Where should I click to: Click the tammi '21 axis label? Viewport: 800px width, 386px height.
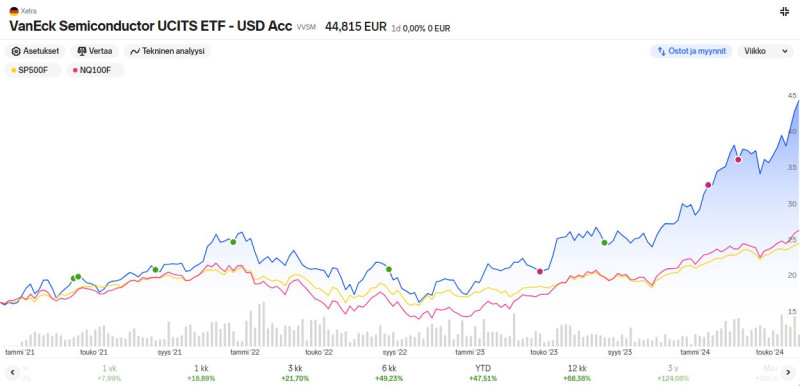pyautogui.click(x=19, y=352)
